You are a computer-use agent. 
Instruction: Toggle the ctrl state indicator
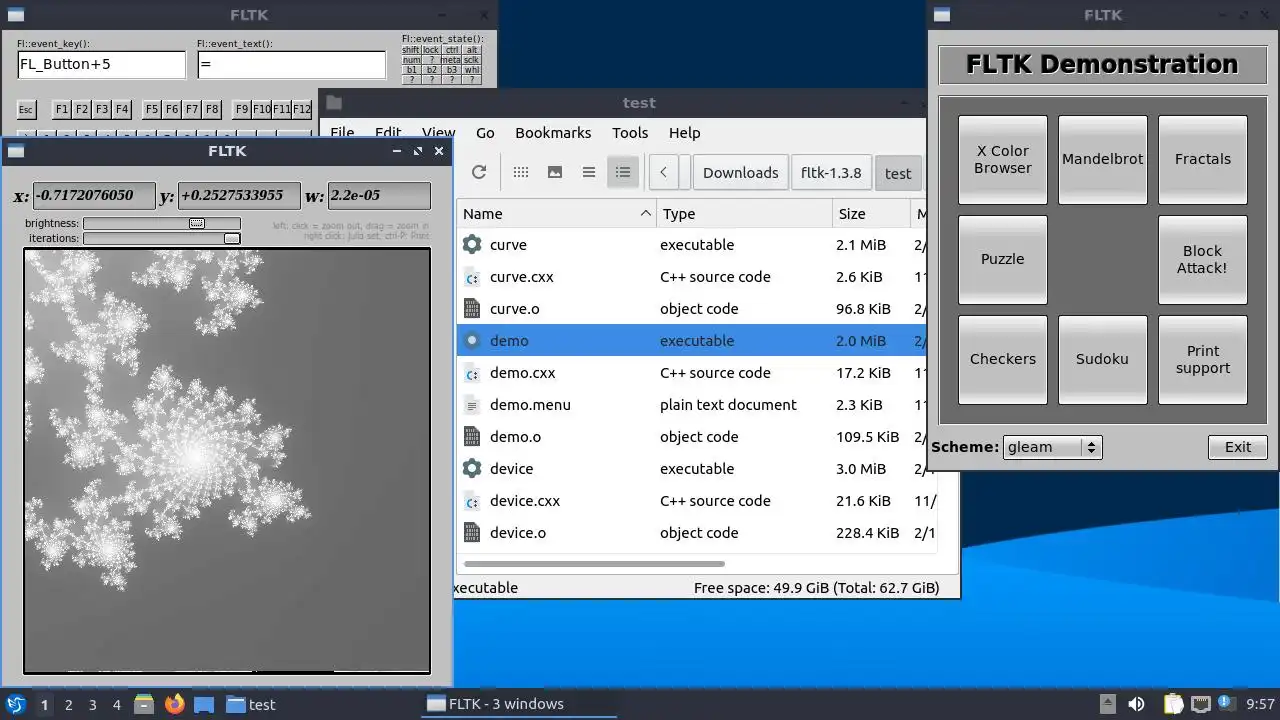452,50
